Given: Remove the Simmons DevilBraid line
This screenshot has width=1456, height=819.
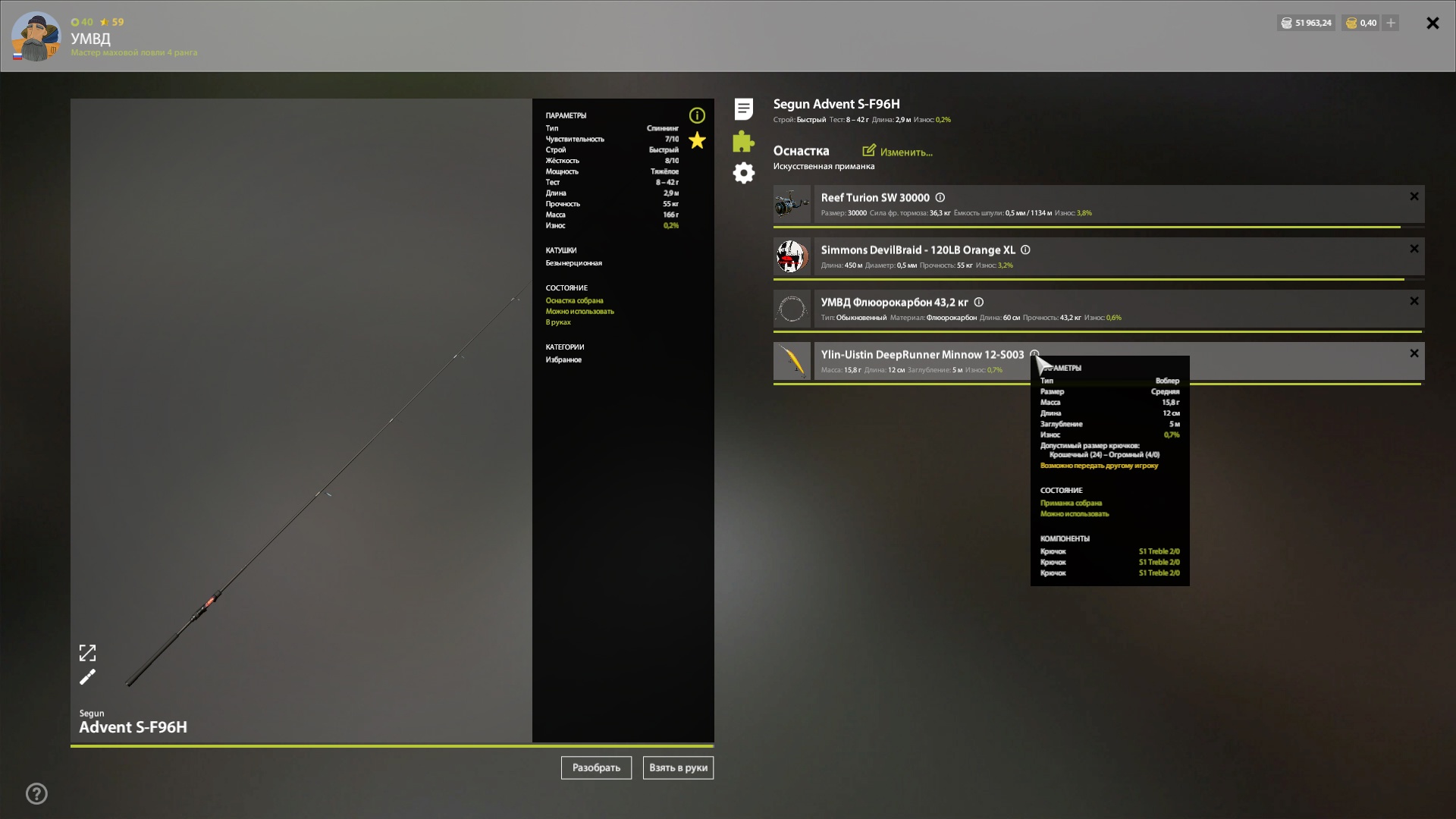Looking at the screenshot, I should coord(1414,249).
